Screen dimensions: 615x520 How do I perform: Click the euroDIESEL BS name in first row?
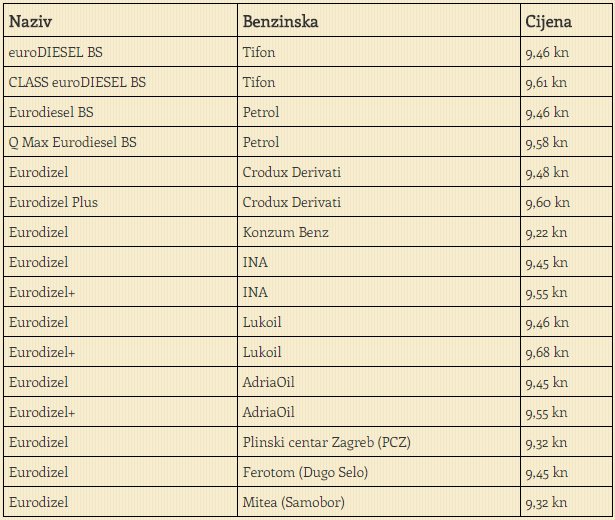pyautogui.click(x=55, y=52)
